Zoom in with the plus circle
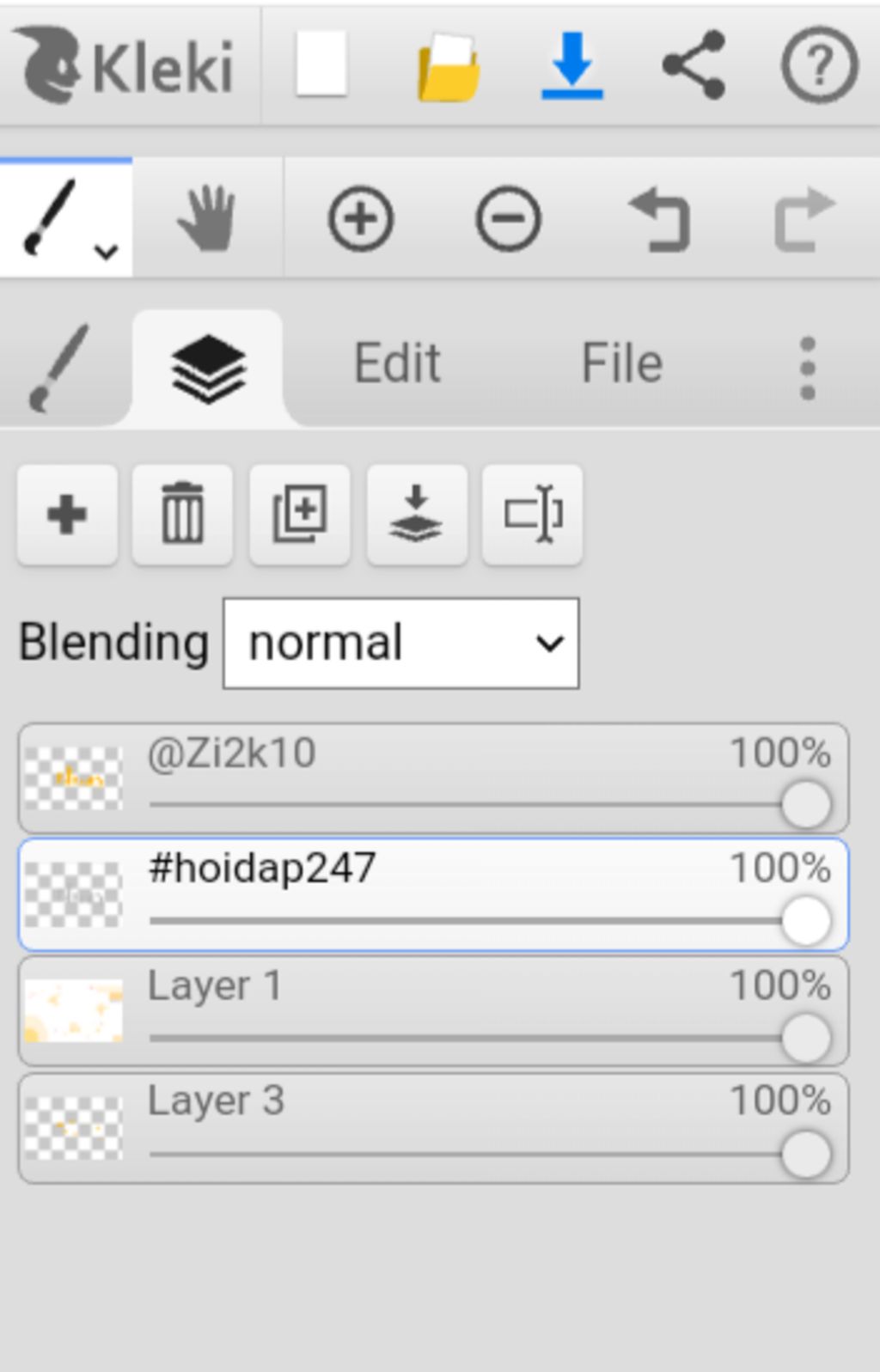880x1372 pixels. [361, 219]
